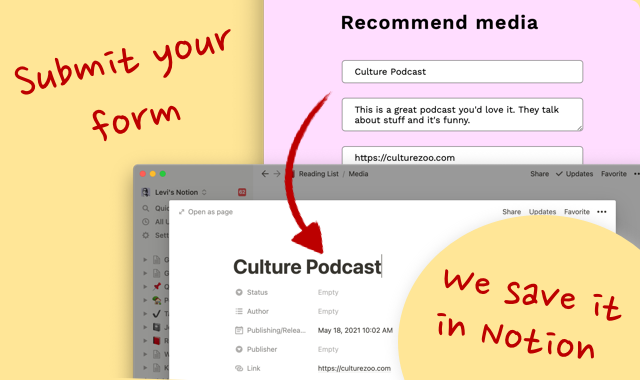The width and height of the screenshot is (640, 380).
Task: Click the Status property icon
Action: [x=239, y=292]
